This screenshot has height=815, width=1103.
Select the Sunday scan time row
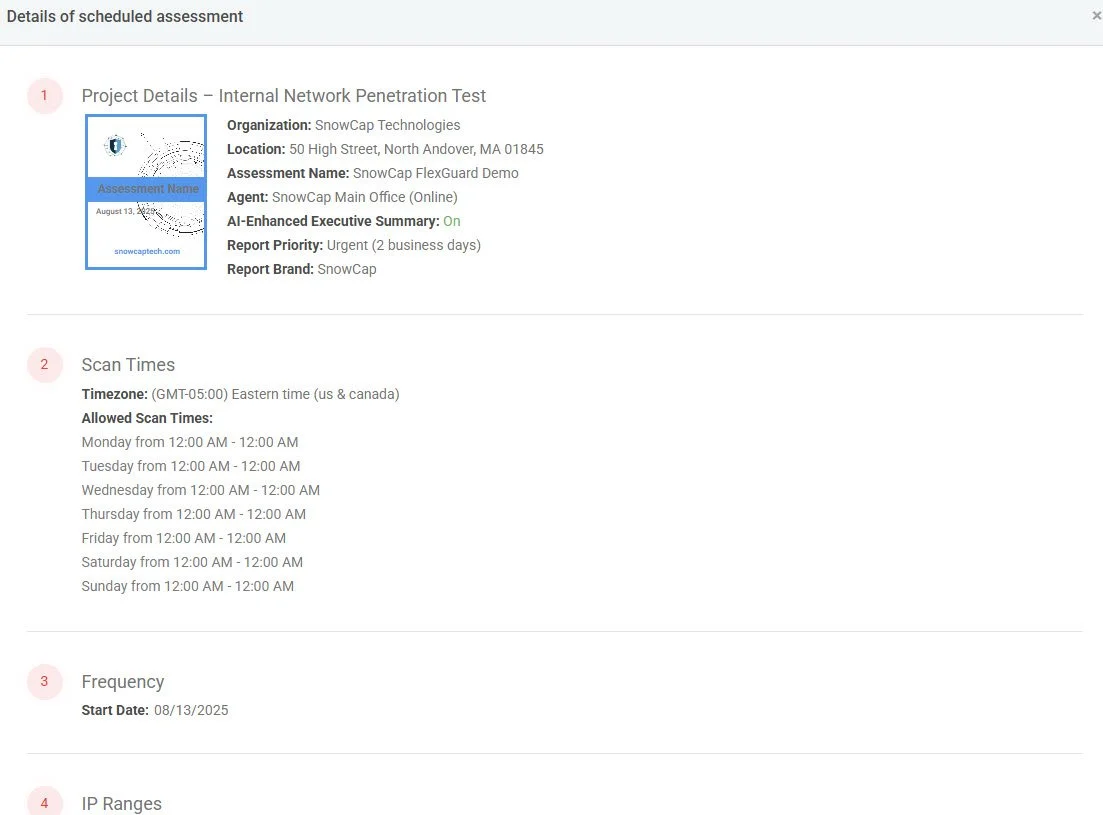(188, 585)
